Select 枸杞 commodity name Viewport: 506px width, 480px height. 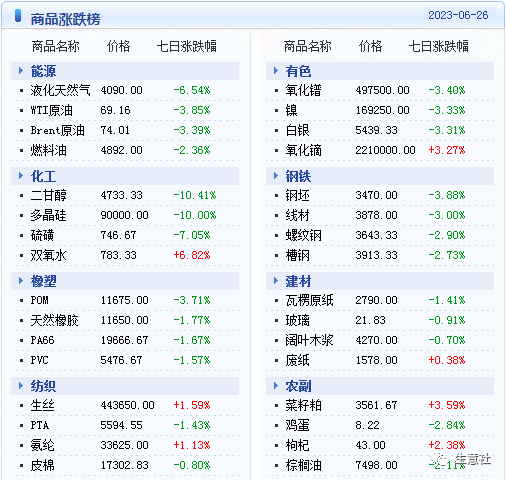297,445
